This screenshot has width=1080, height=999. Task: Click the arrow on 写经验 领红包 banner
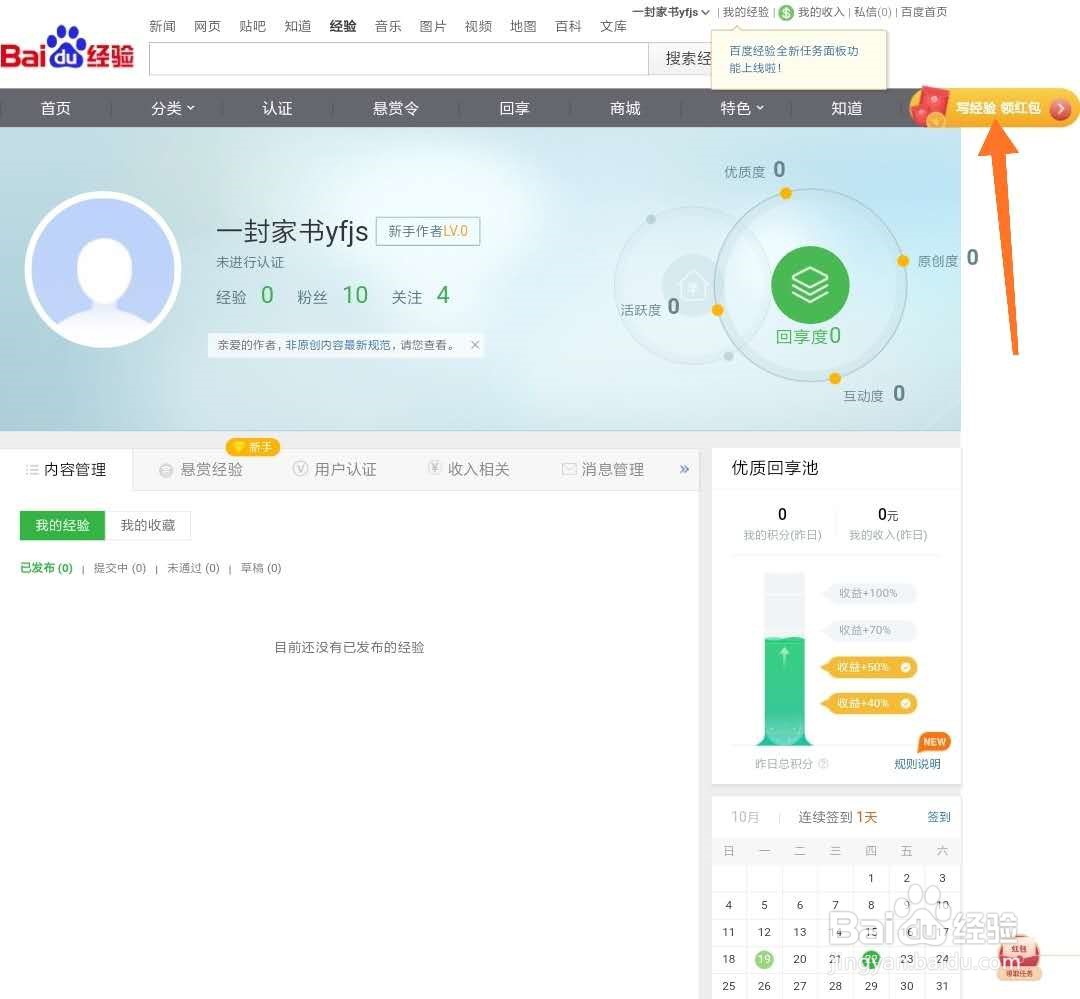1061,109
